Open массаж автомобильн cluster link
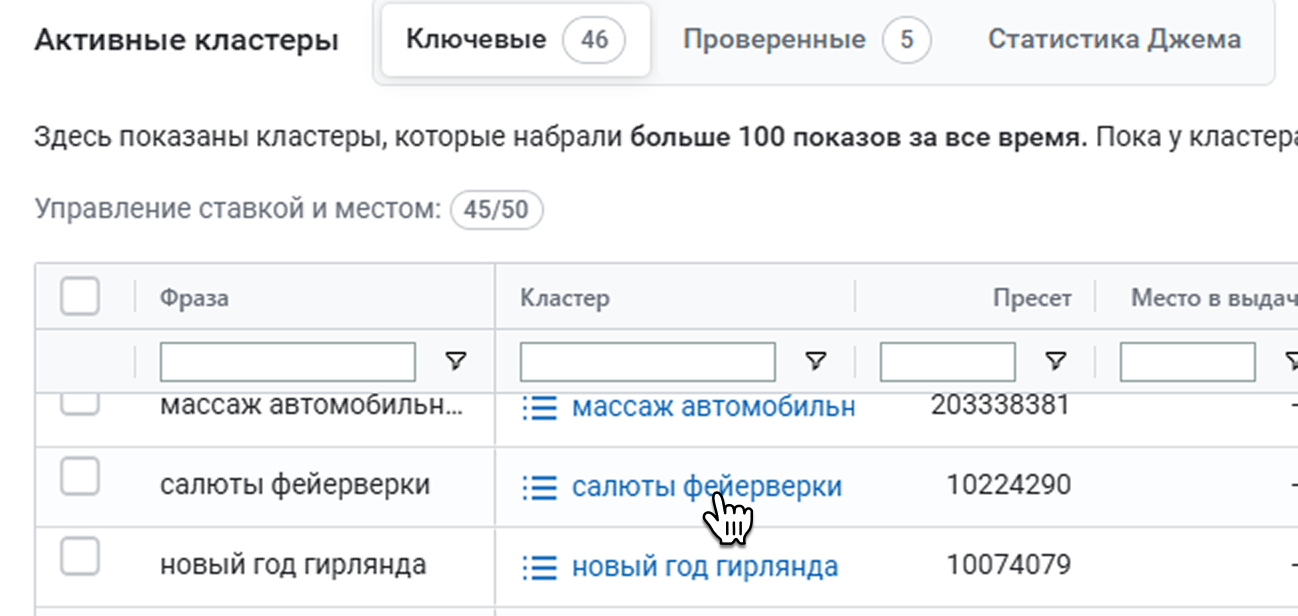Screen dimensions: 1298x616 coord(713,407)
